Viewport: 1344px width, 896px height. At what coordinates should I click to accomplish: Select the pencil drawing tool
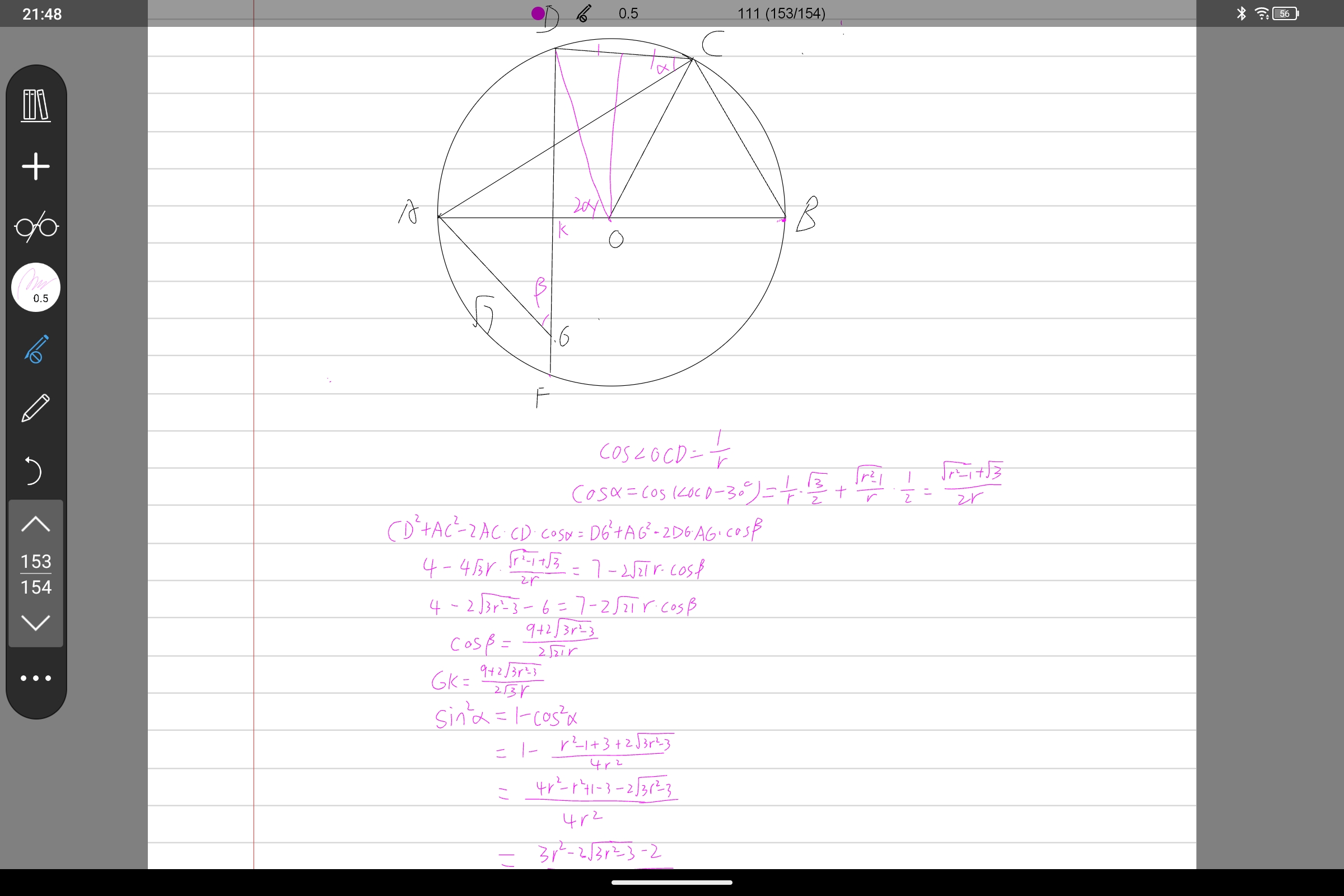click(36, 408)
